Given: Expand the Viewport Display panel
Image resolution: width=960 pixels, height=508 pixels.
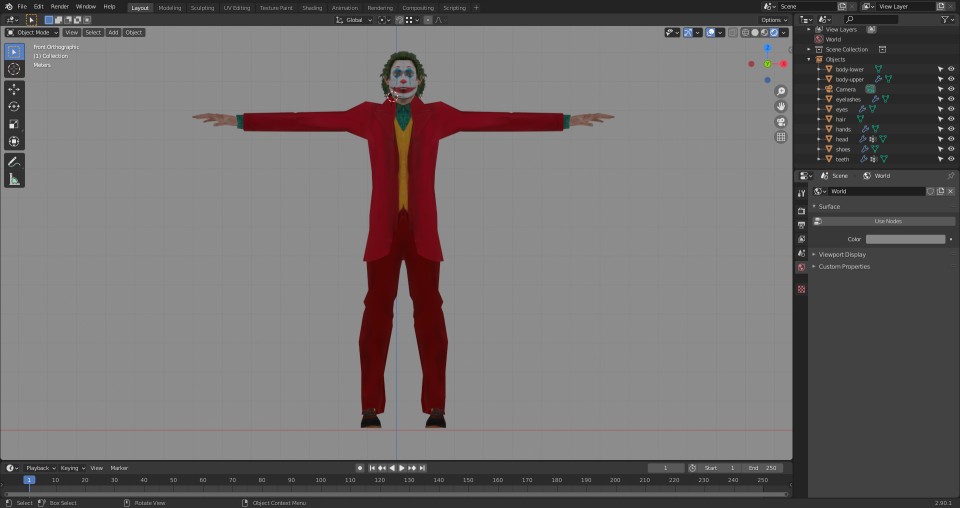Looking at the screenshot, I should pos(844,254).
